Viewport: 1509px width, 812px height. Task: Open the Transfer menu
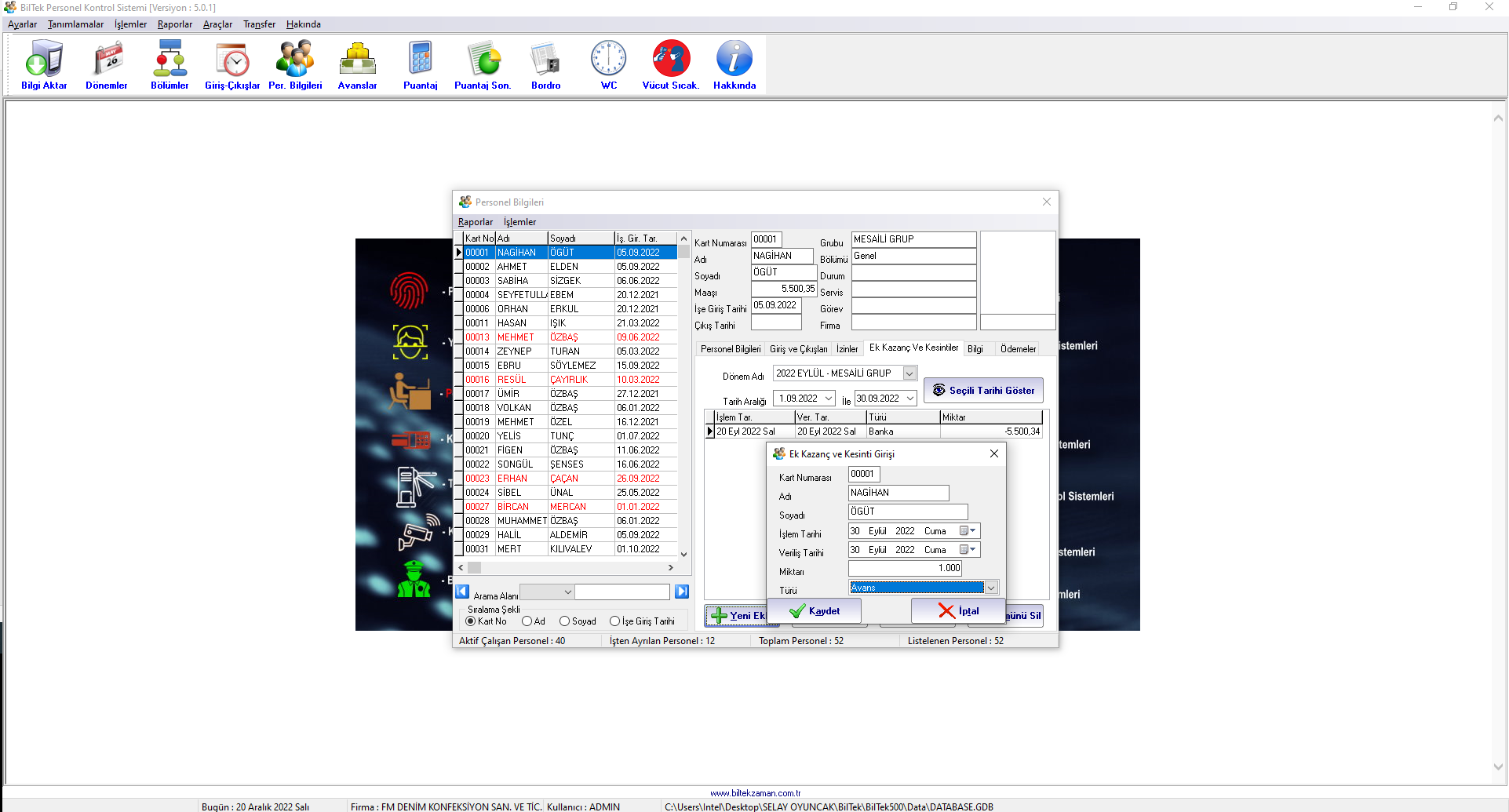(259, 24)
